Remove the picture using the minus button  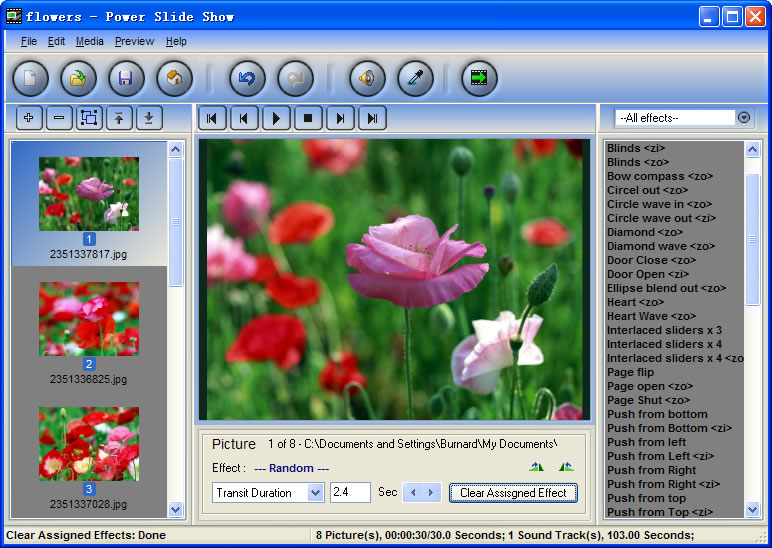tap(59, 118)
